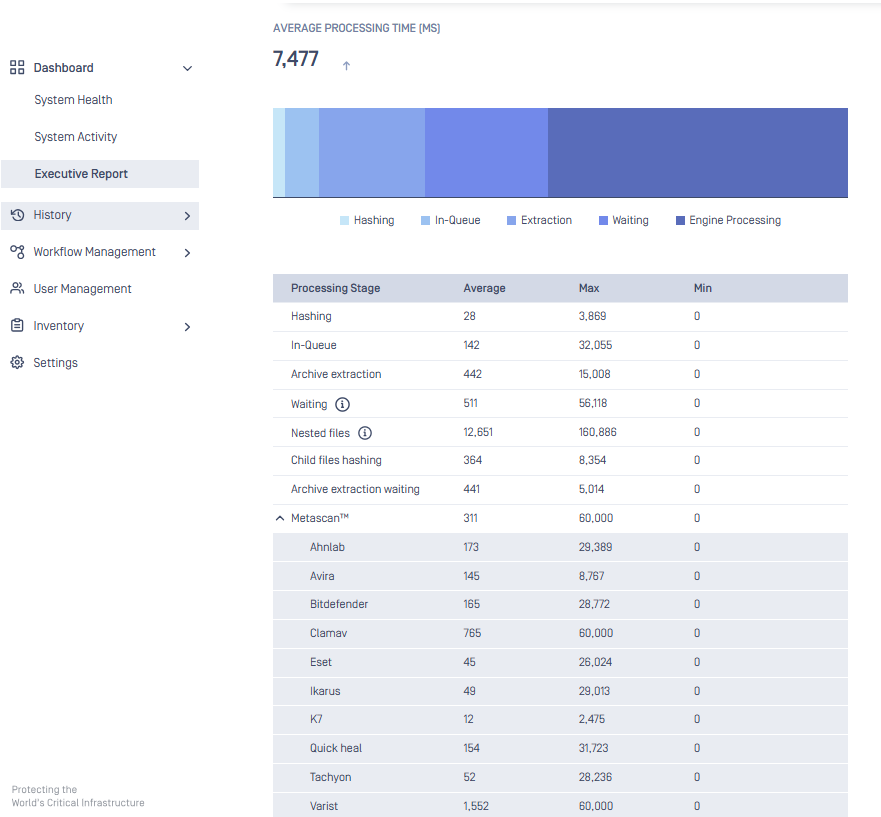The width and height of the screenshot is (881, 817).
Task: Click the Workflow Management icon
Action: click(17, 252)
